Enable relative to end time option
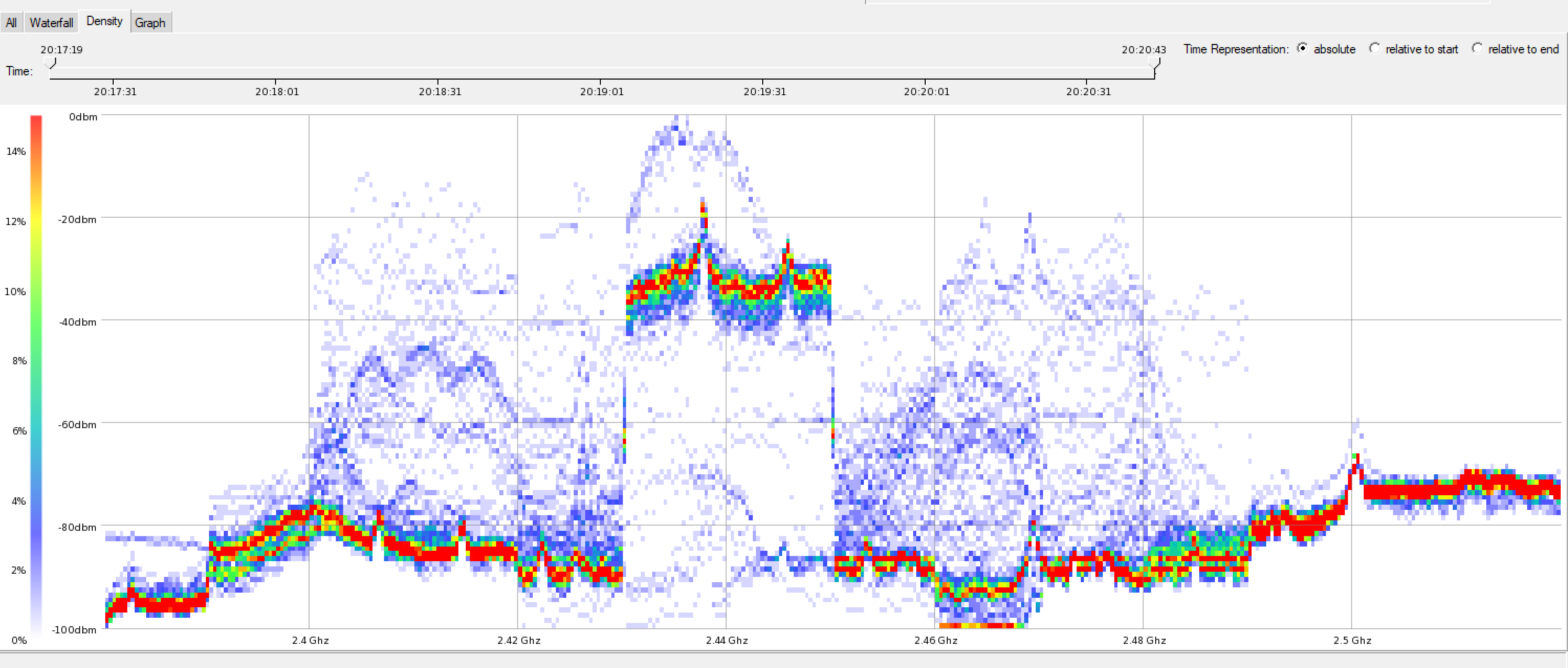Screen dimensions: 1568x668 [1477, 48]
